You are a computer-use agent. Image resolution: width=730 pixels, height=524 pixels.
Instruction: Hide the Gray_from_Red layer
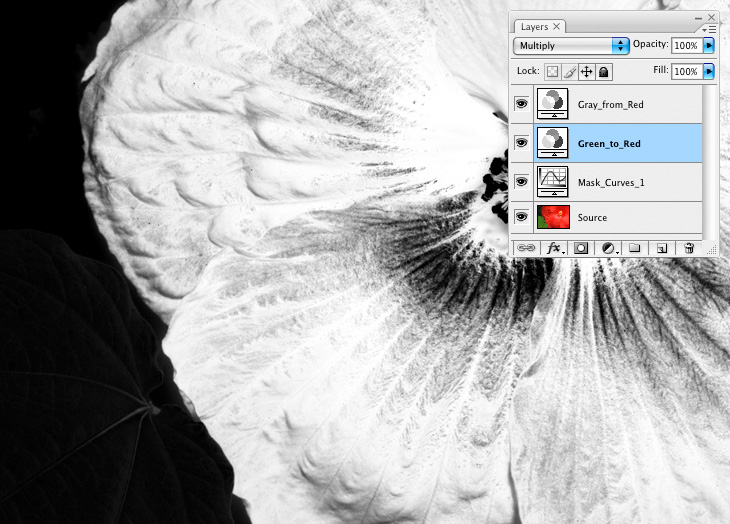pyautogui.click(x=521, y=104)
